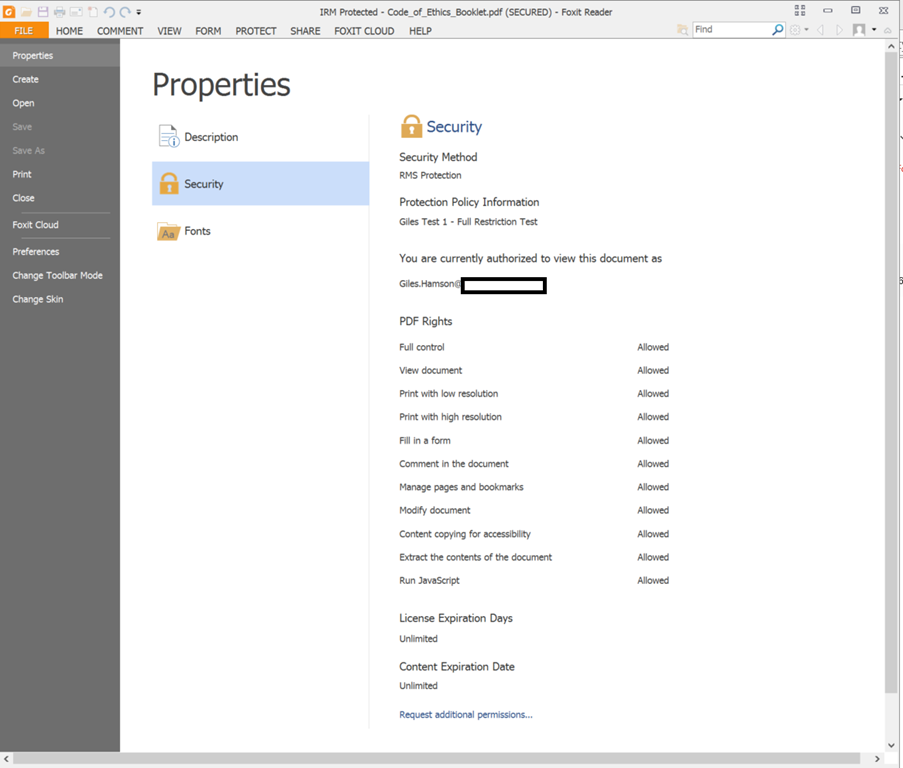Open Preferences from the File sidebar
Viewport: 903px width, 768px height.
pyautogui.click(x=36, y=252)
